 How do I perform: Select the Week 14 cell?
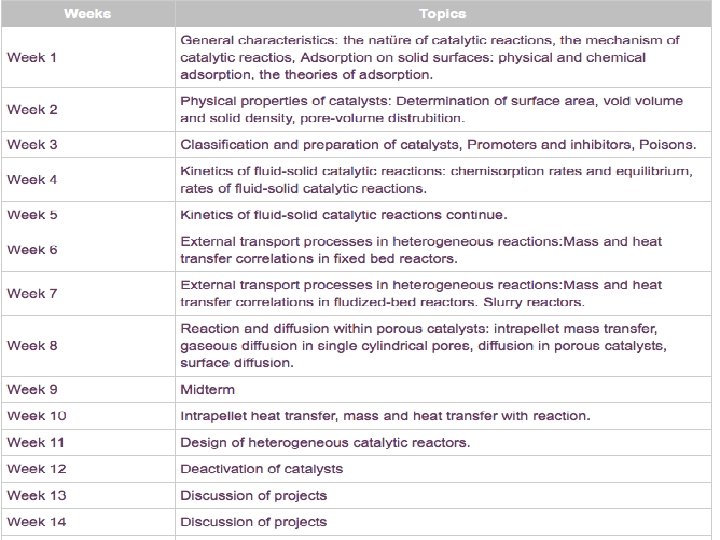click(37, 521)
